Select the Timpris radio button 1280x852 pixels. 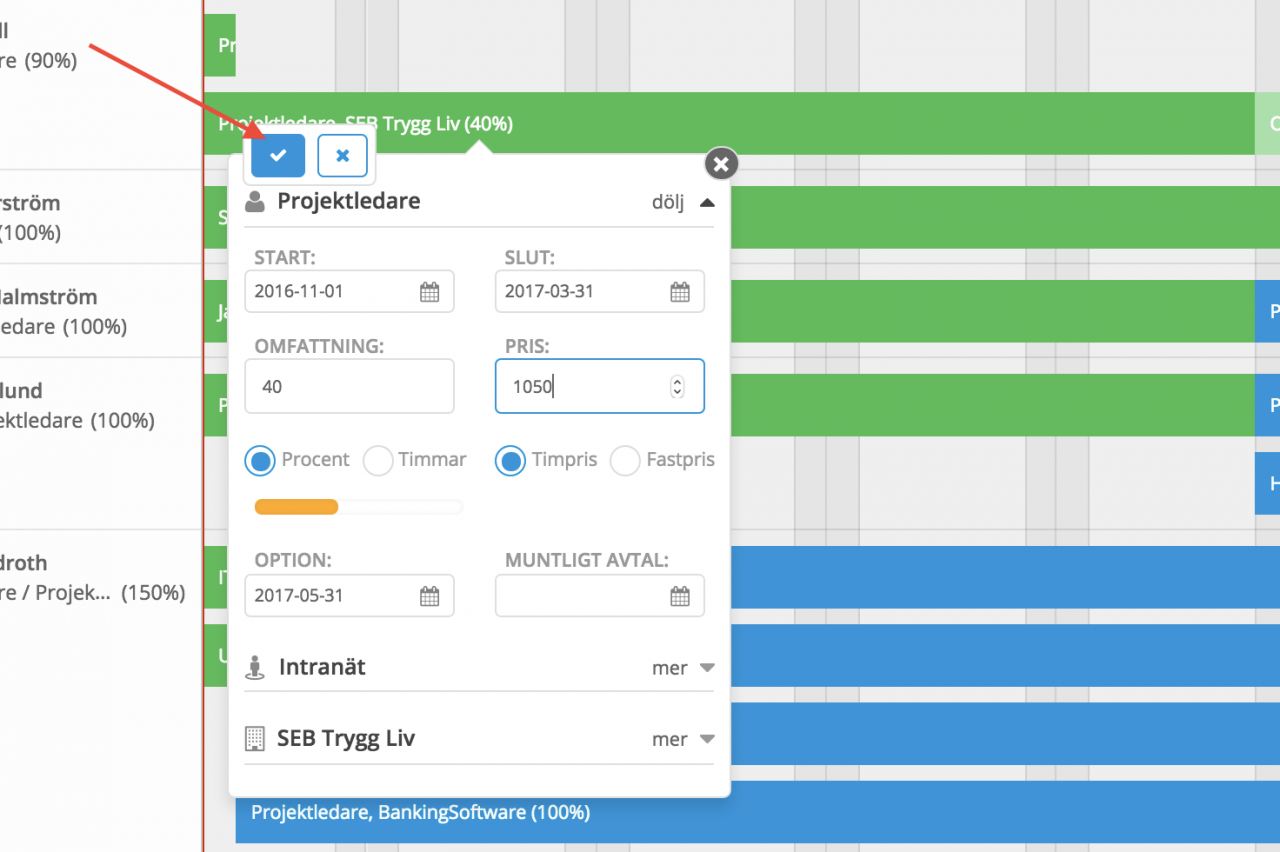(511, 461)
